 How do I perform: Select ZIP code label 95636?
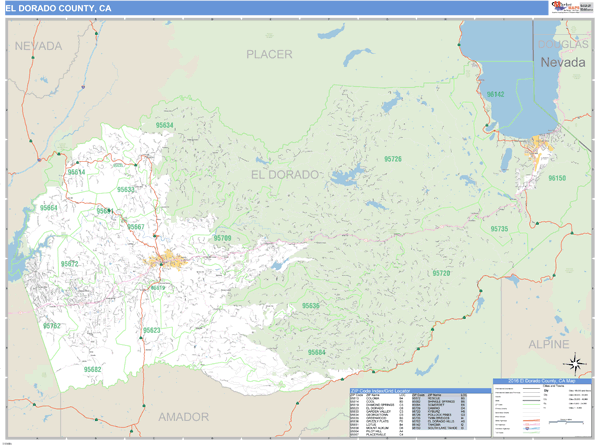(311, 305)
